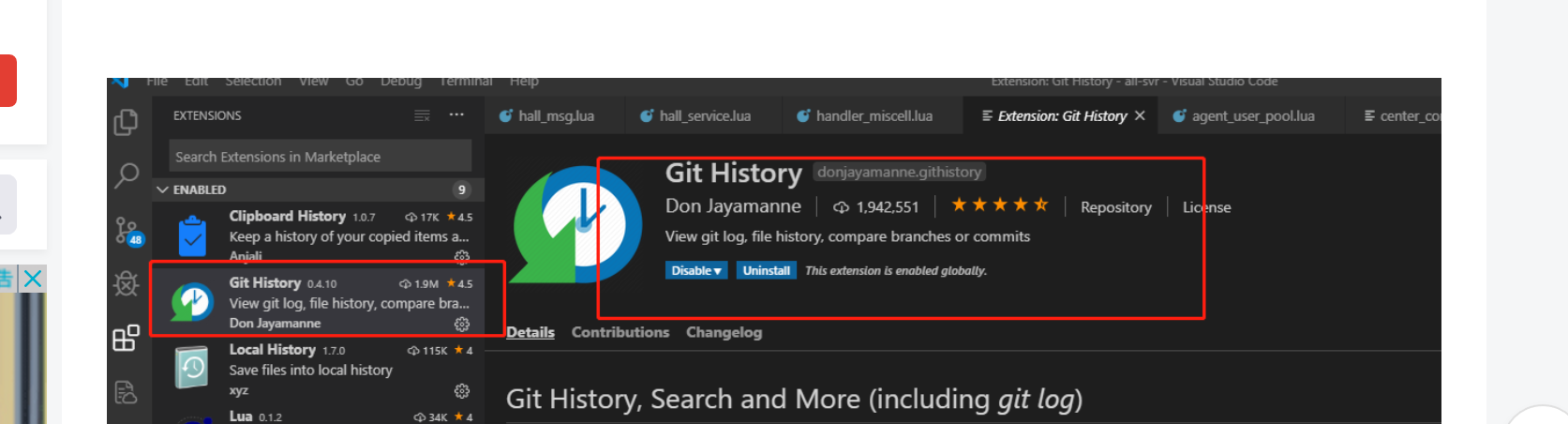Click the Local History extension icon
This screenshot has height=424, width=1568.
192,368
